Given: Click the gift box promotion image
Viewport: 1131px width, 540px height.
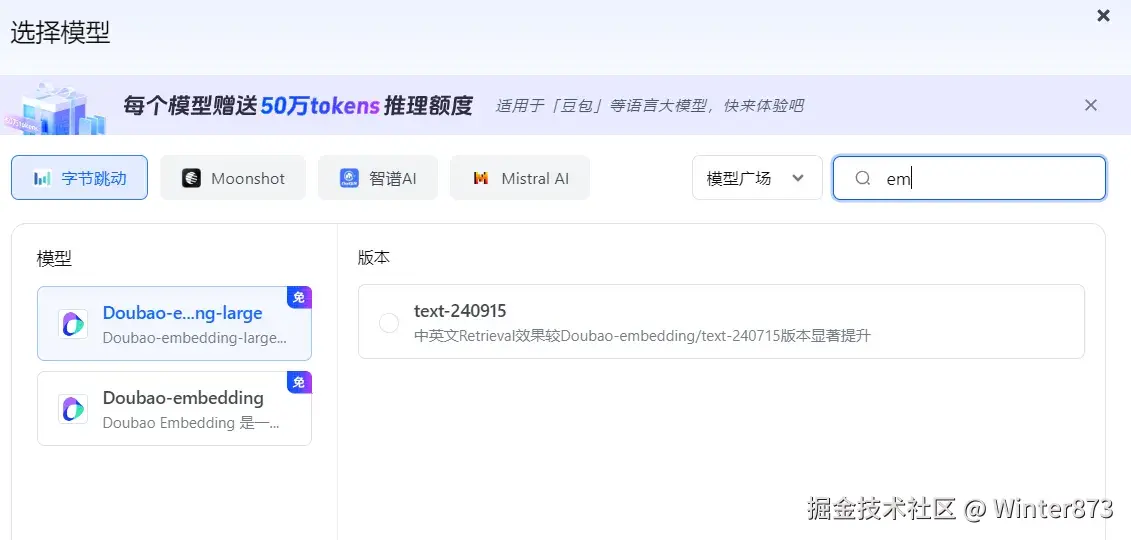Looking at the screenshot, I should pos(55,108).
